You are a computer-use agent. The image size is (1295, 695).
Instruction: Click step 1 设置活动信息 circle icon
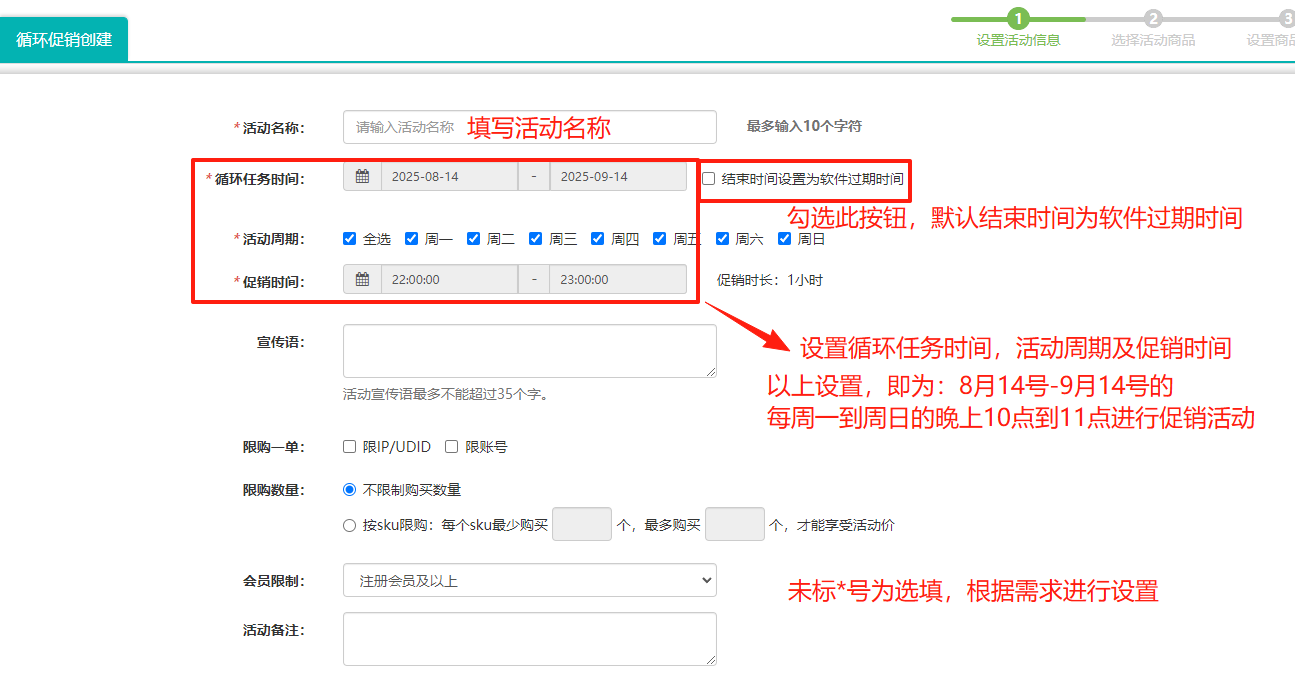tap(1018, 19)
